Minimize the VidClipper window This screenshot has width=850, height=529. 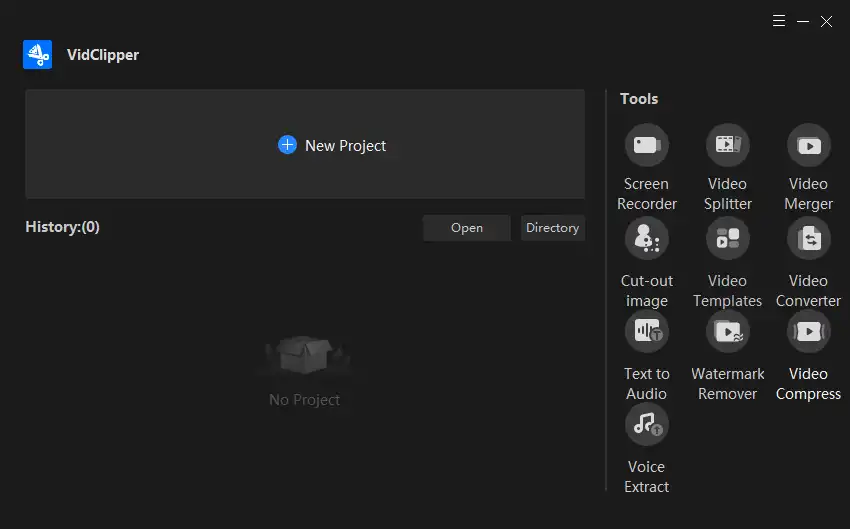click(x=803, y=21)
